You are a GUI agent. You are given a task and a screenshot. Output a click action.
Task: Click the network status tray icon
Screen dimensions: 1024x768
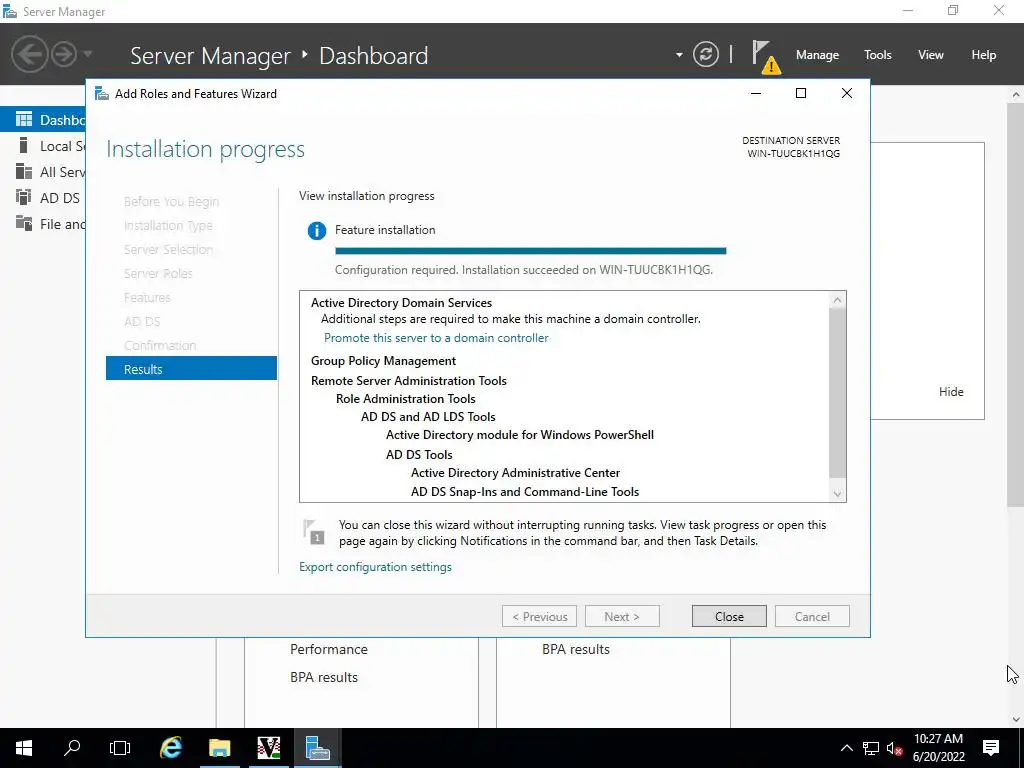pos(871,748)
